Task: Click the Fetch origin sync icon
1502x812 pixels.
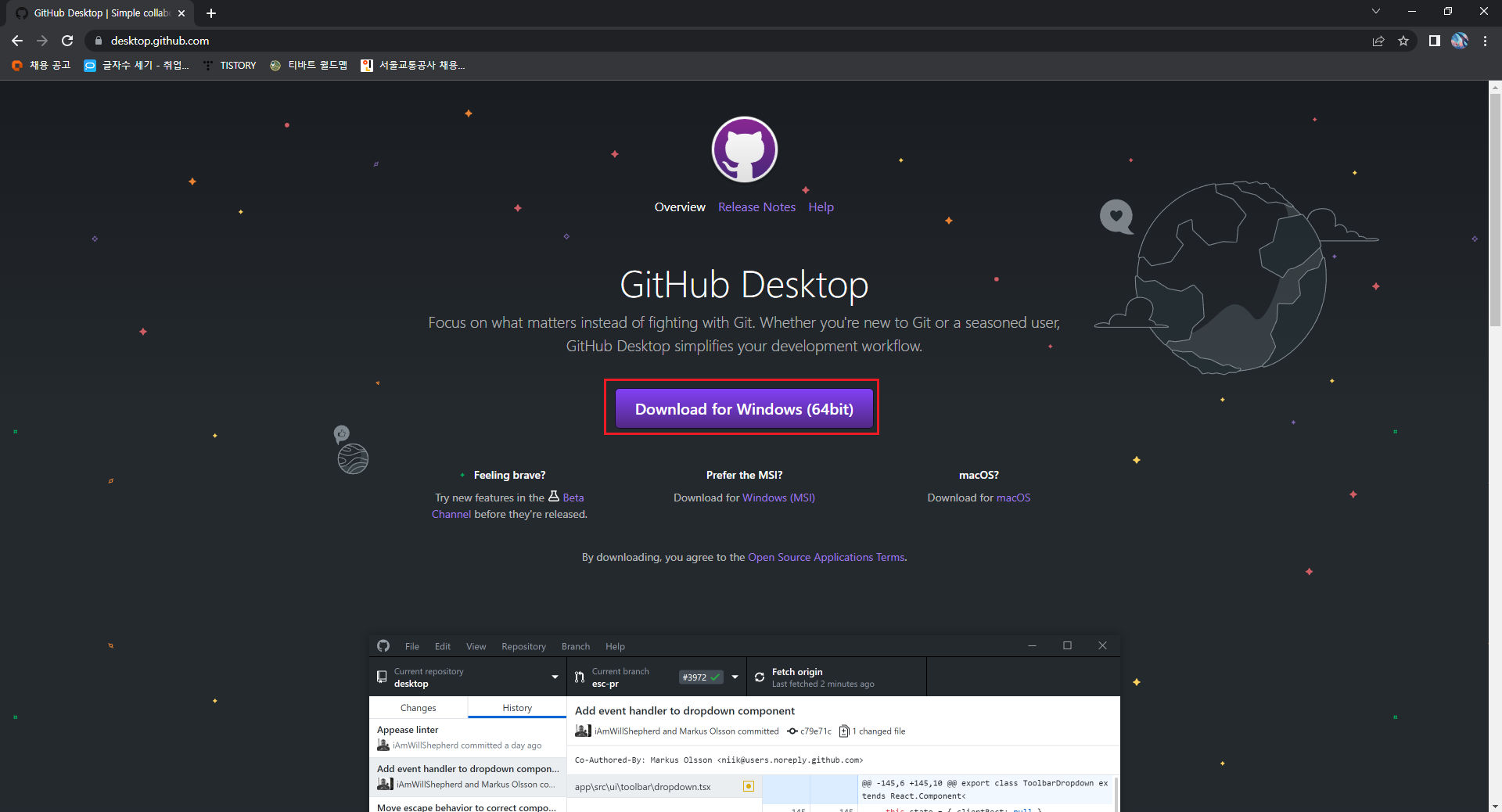Action: pos(760,677)
